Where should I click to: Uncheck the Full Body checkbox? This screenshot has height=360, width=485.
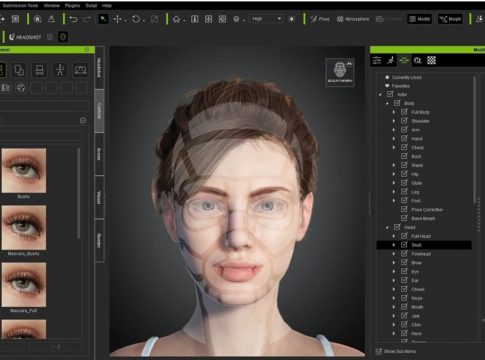tap(404, 112)
